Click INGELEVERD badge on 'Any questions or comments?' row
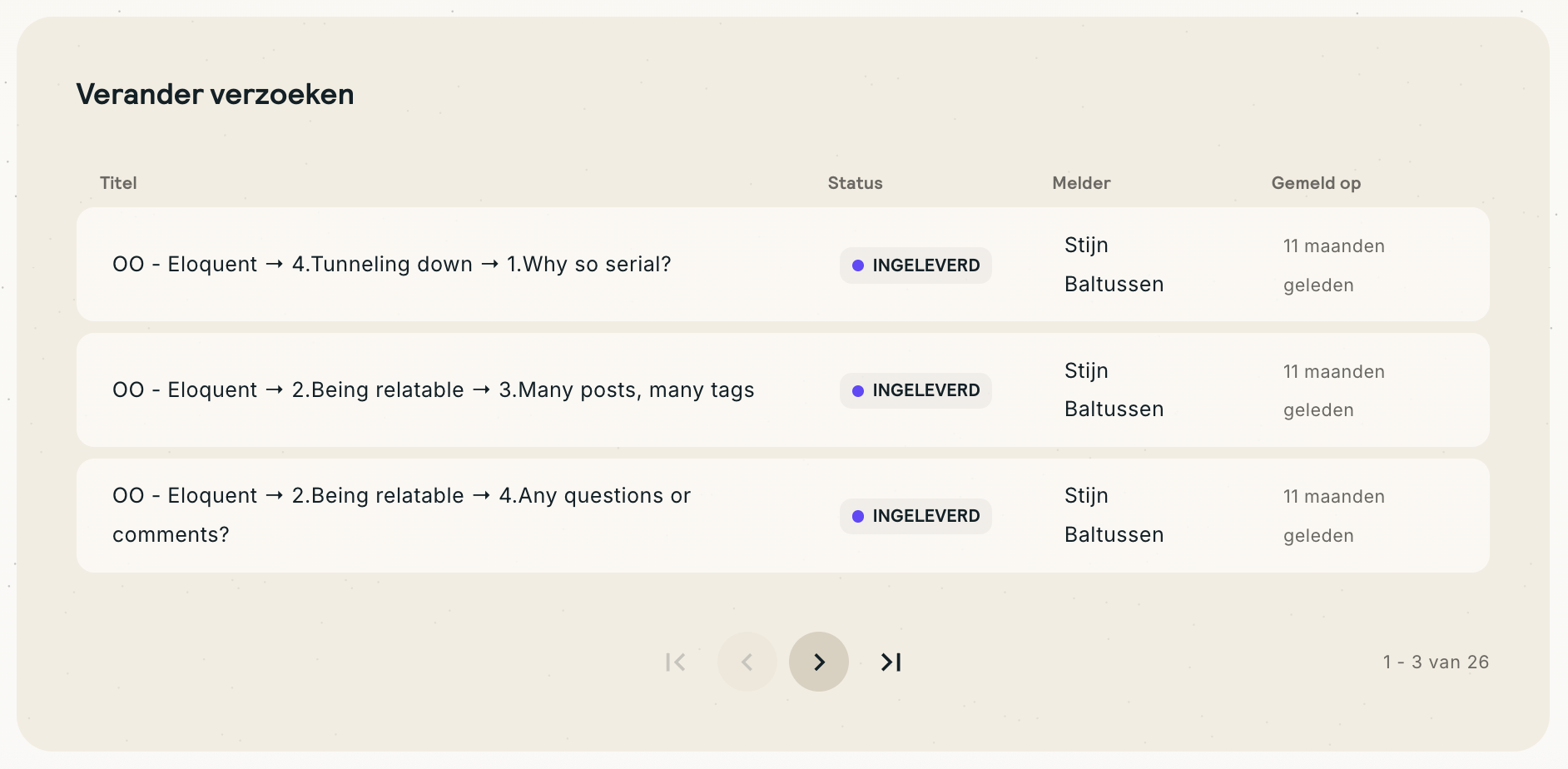The image size is (1568, 769). [x=915, y=516]
